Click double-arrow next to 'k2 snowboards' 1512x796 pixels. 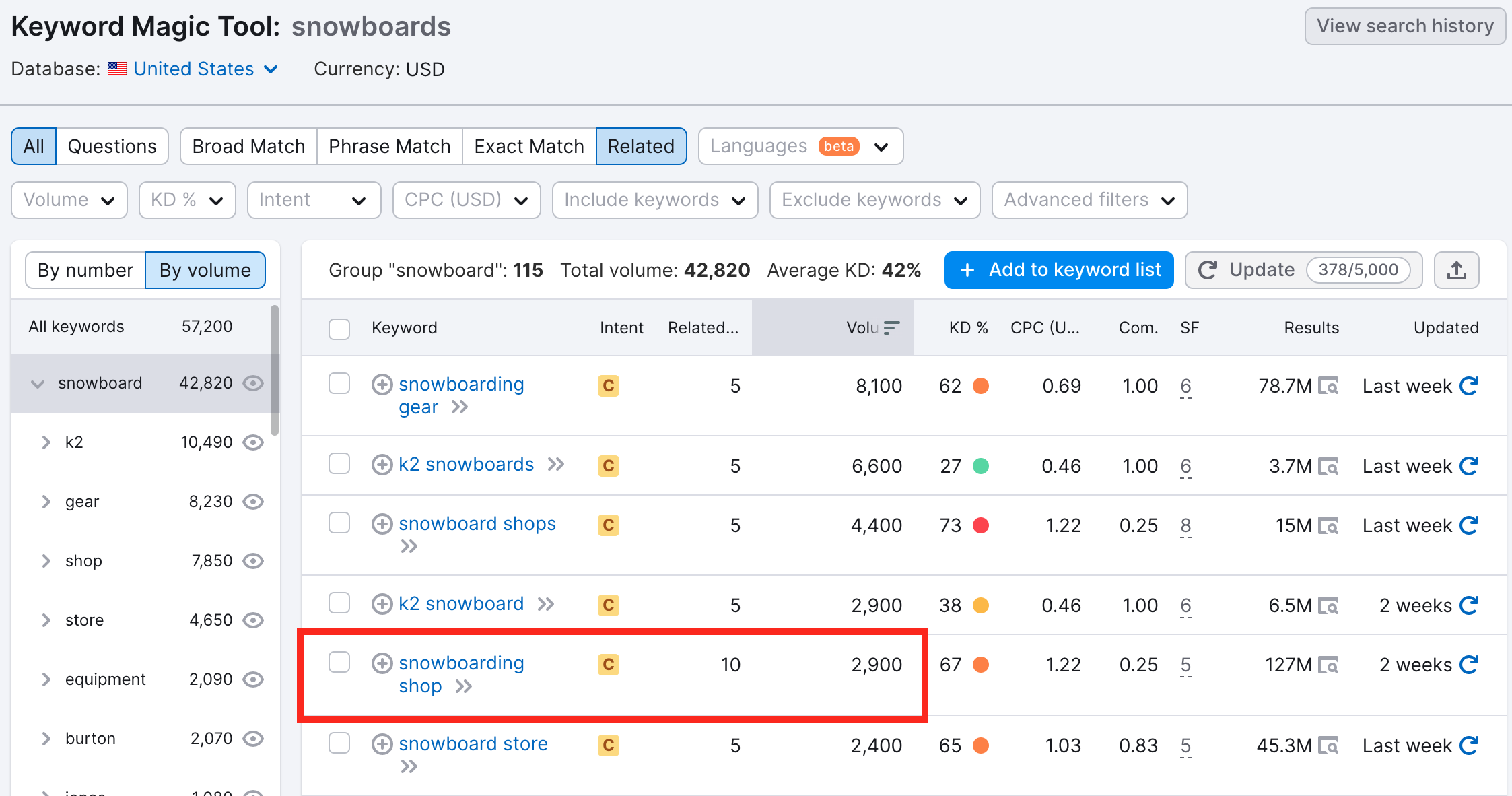tap(556, 465)
